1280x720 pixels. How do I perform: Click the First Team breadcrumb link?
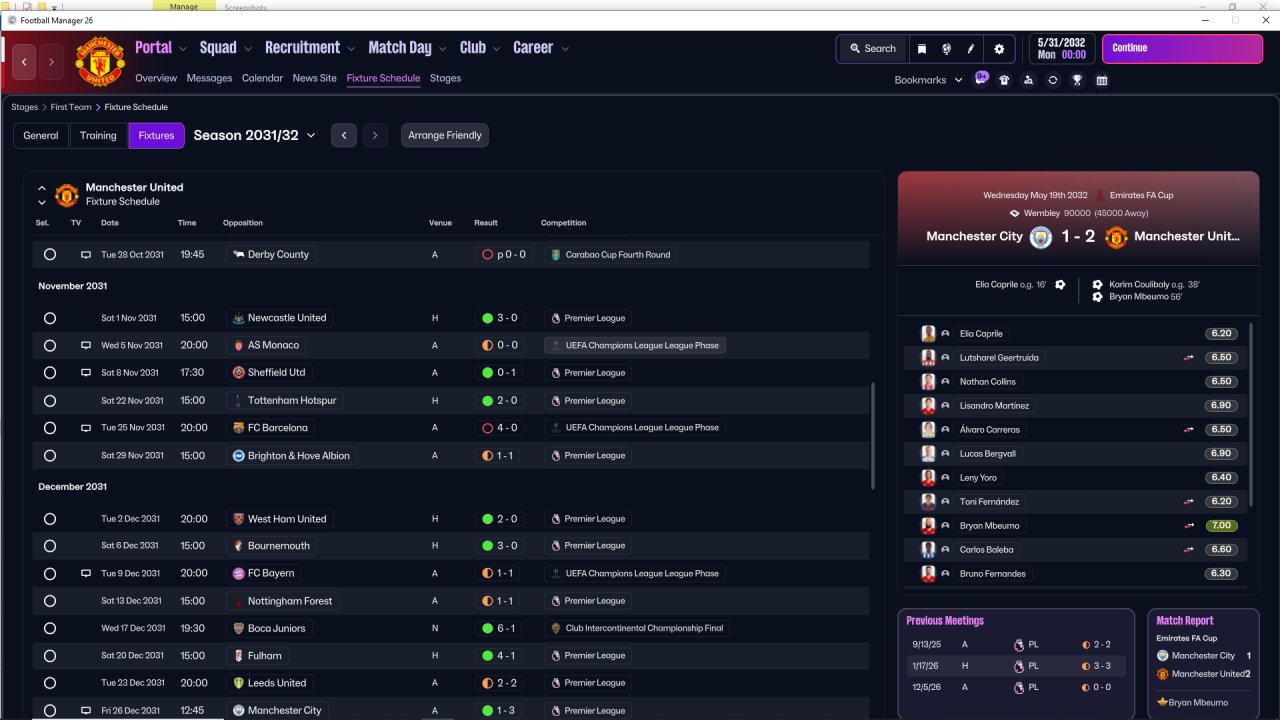[x=71, y=107]
